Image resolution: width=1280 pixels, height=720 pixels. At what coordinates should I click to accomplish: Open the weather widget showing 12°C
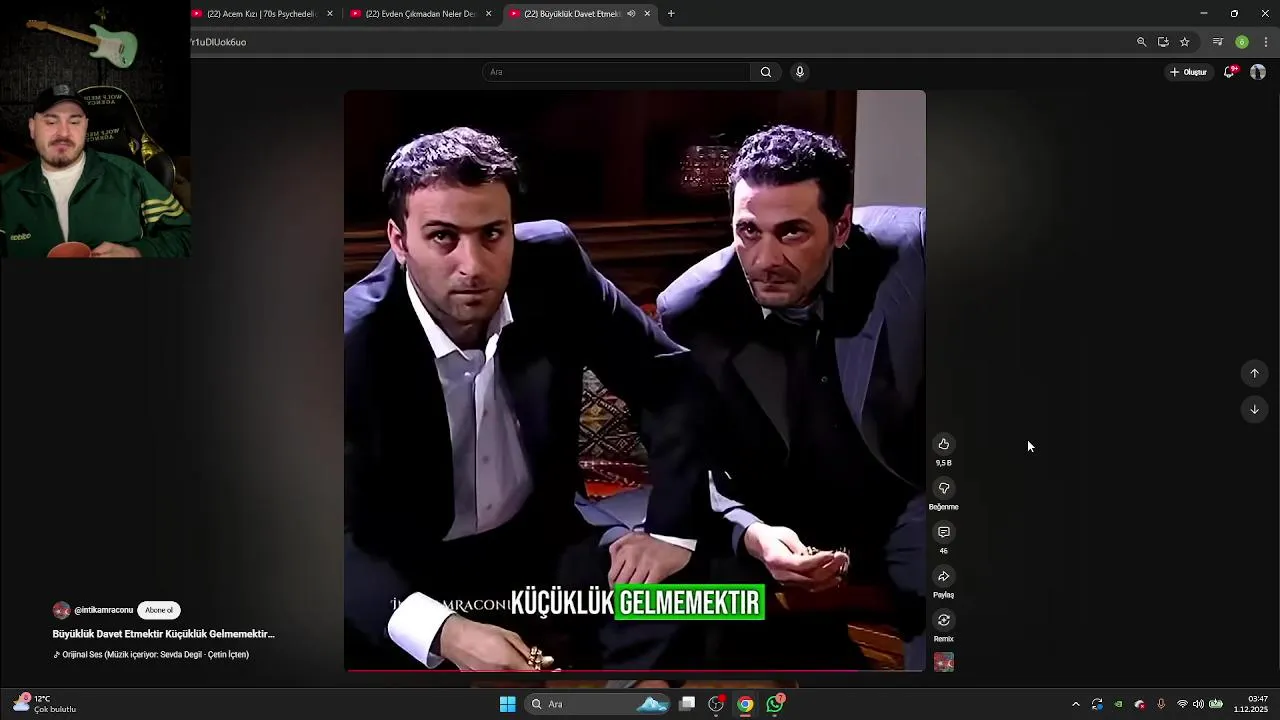click(x=45, y=704)
